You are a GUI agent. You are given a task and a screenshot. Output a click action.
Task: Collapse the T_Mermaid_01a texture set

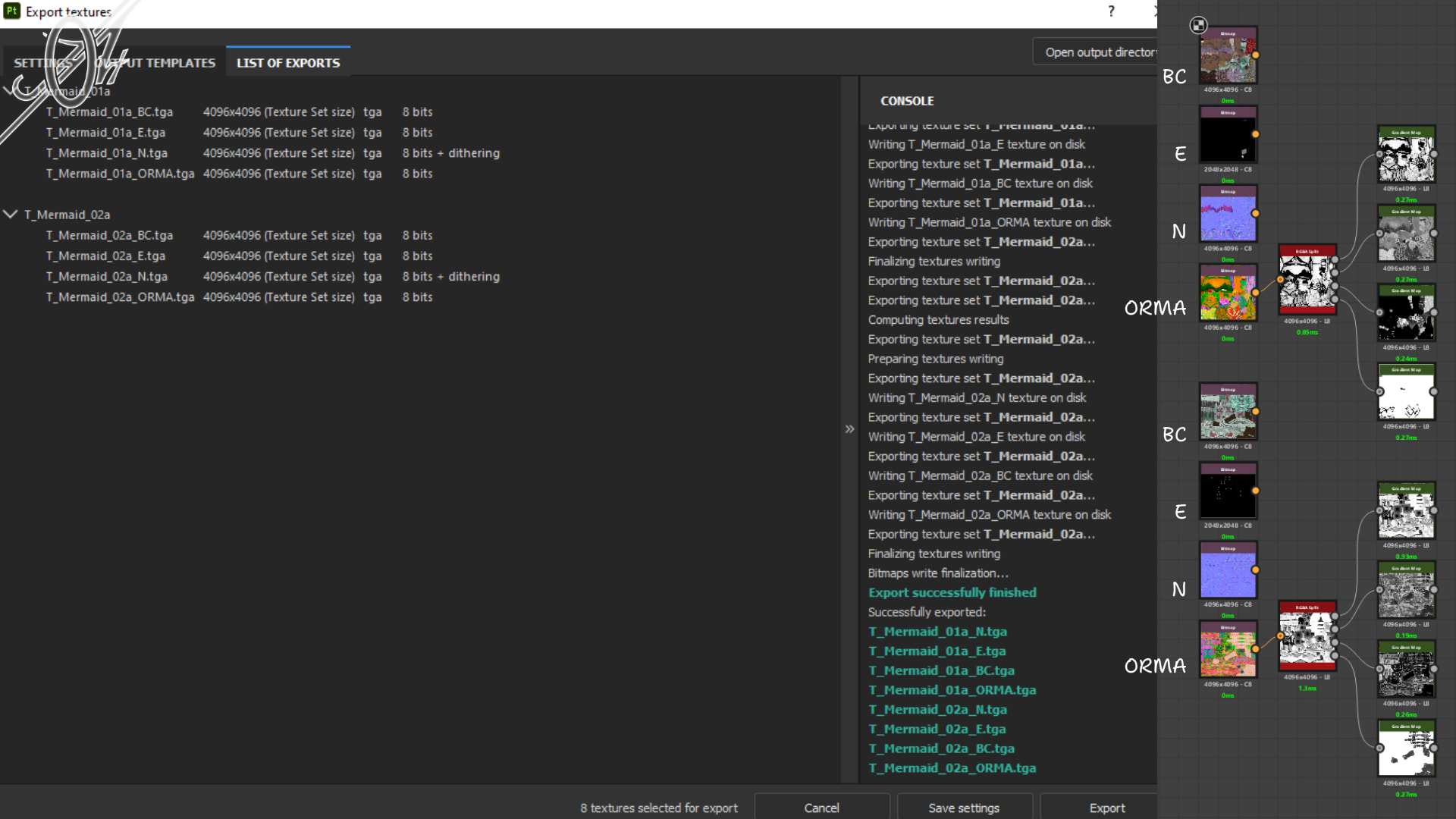9,91
